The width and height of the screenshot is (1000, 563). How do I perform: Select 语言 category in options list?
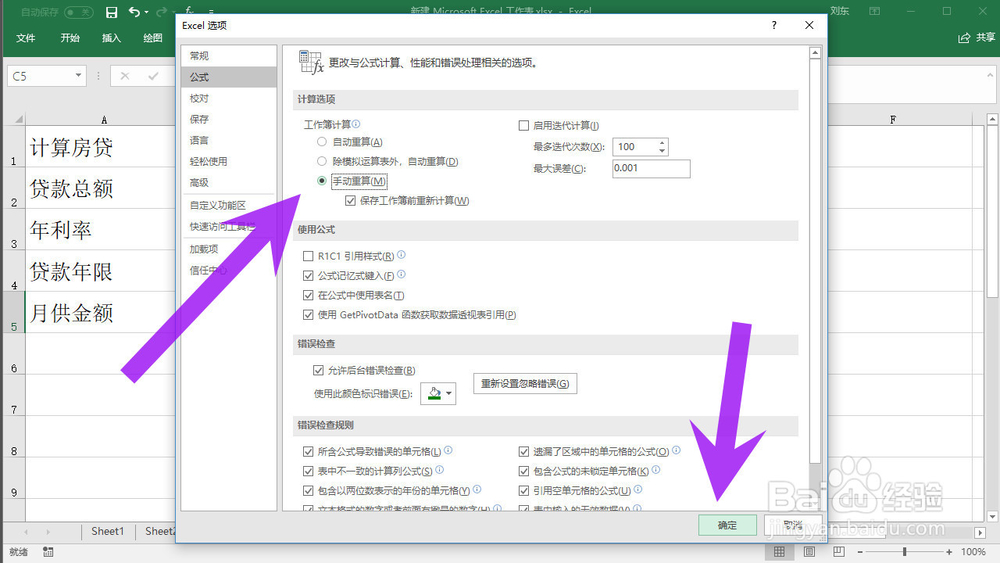pos(229,140)
